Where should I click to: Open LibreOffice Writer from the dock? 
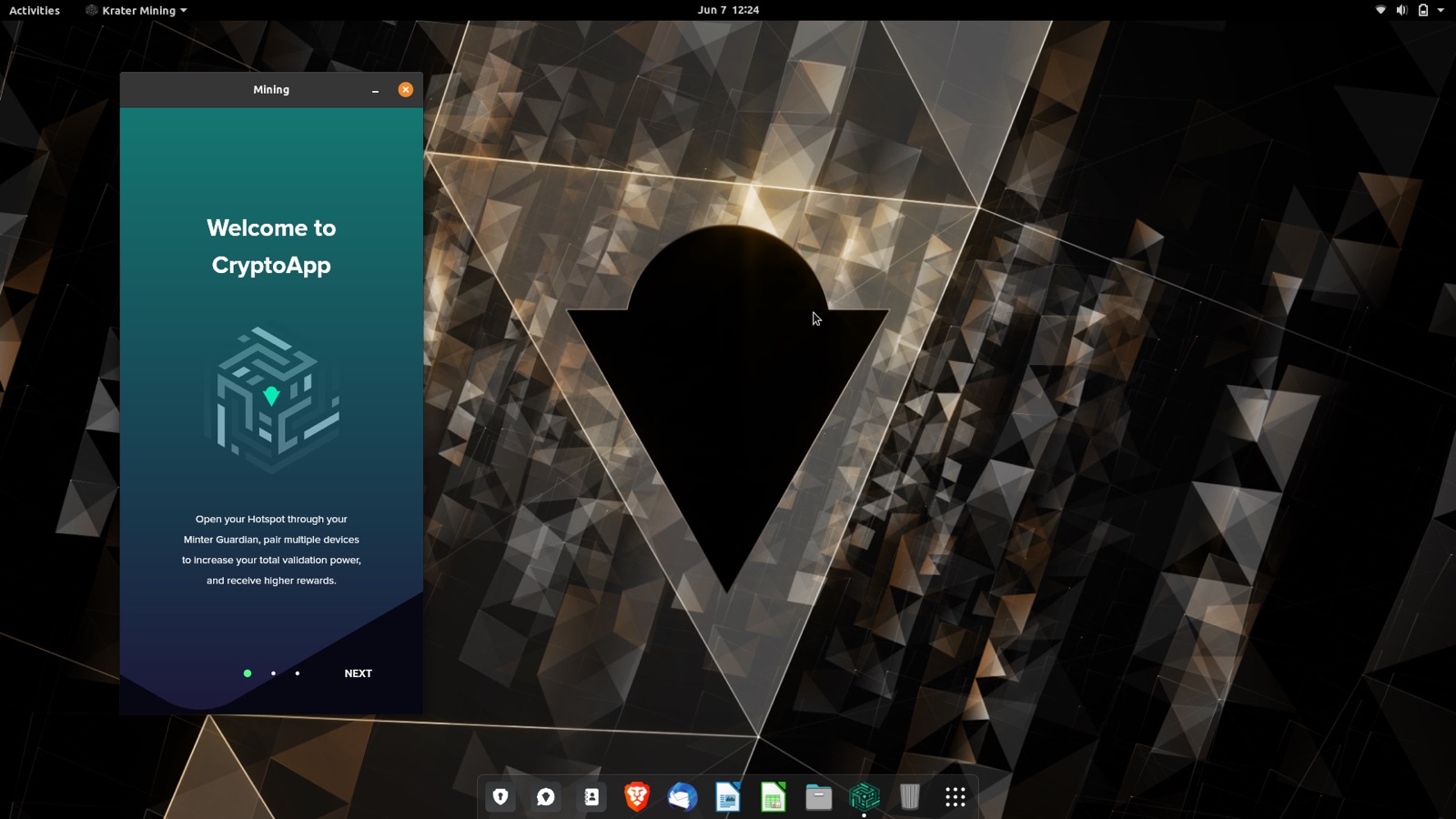coord(728,797)
